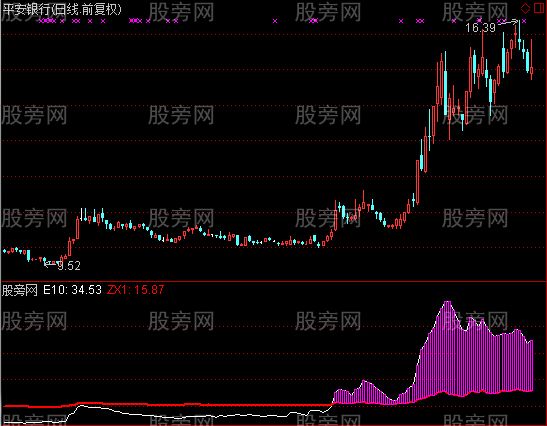
Task: Click the red diamond icon at chart corner
Action: (525, 8)
